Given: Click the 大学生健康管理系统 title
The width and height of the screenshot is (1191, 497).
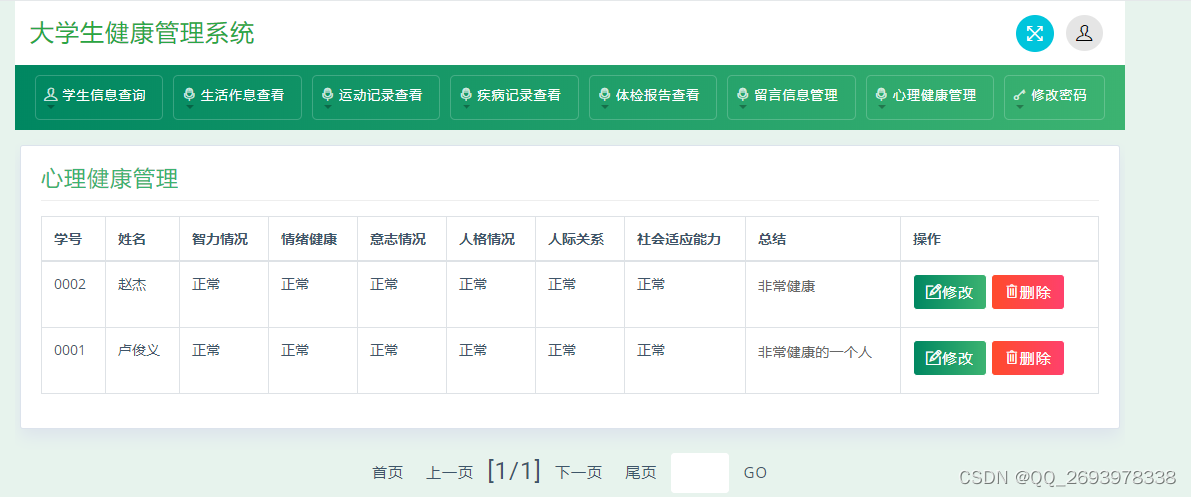Looking at the screenshot, I should [142, 33].
